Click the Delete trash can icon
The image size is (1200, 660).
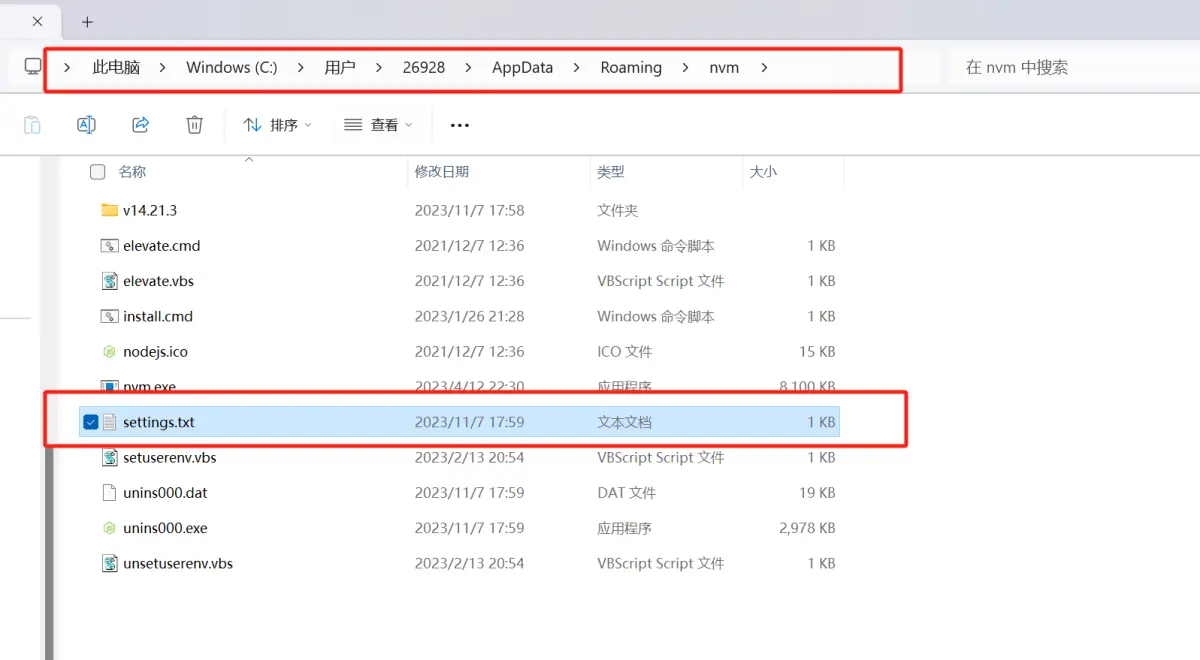(195, 125)
